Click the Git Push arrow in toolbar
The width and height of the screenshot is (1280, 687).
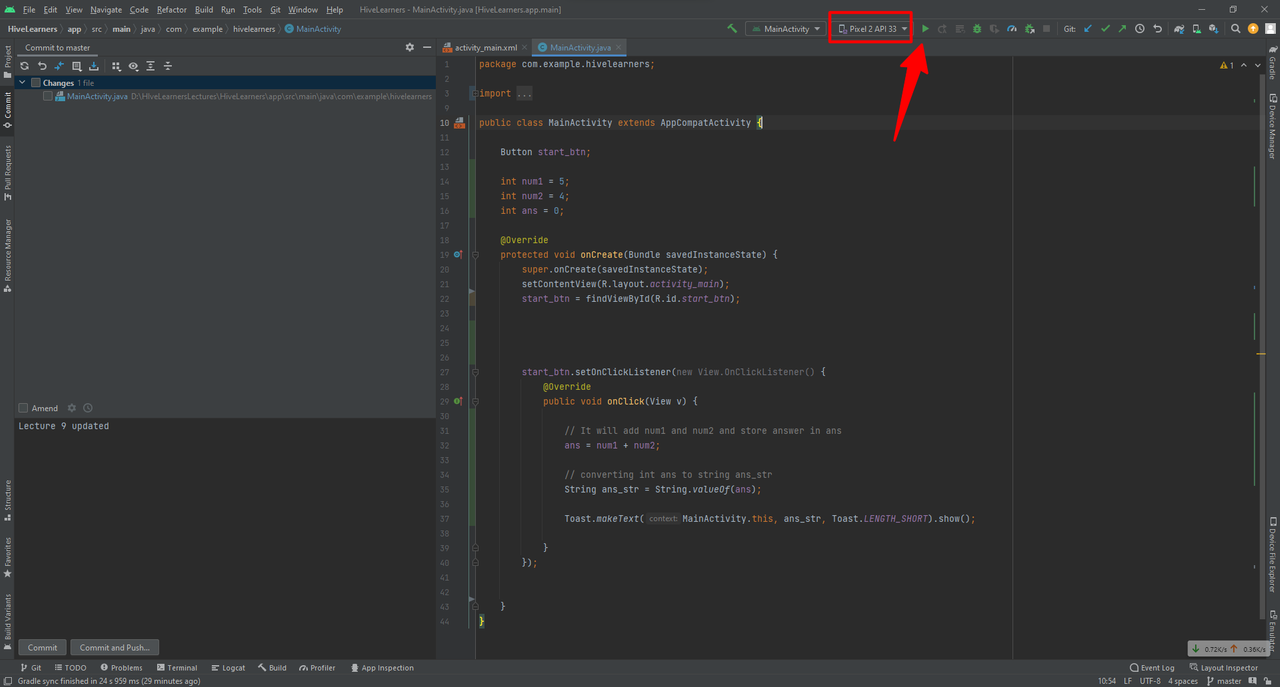(x=1122, y=29)
